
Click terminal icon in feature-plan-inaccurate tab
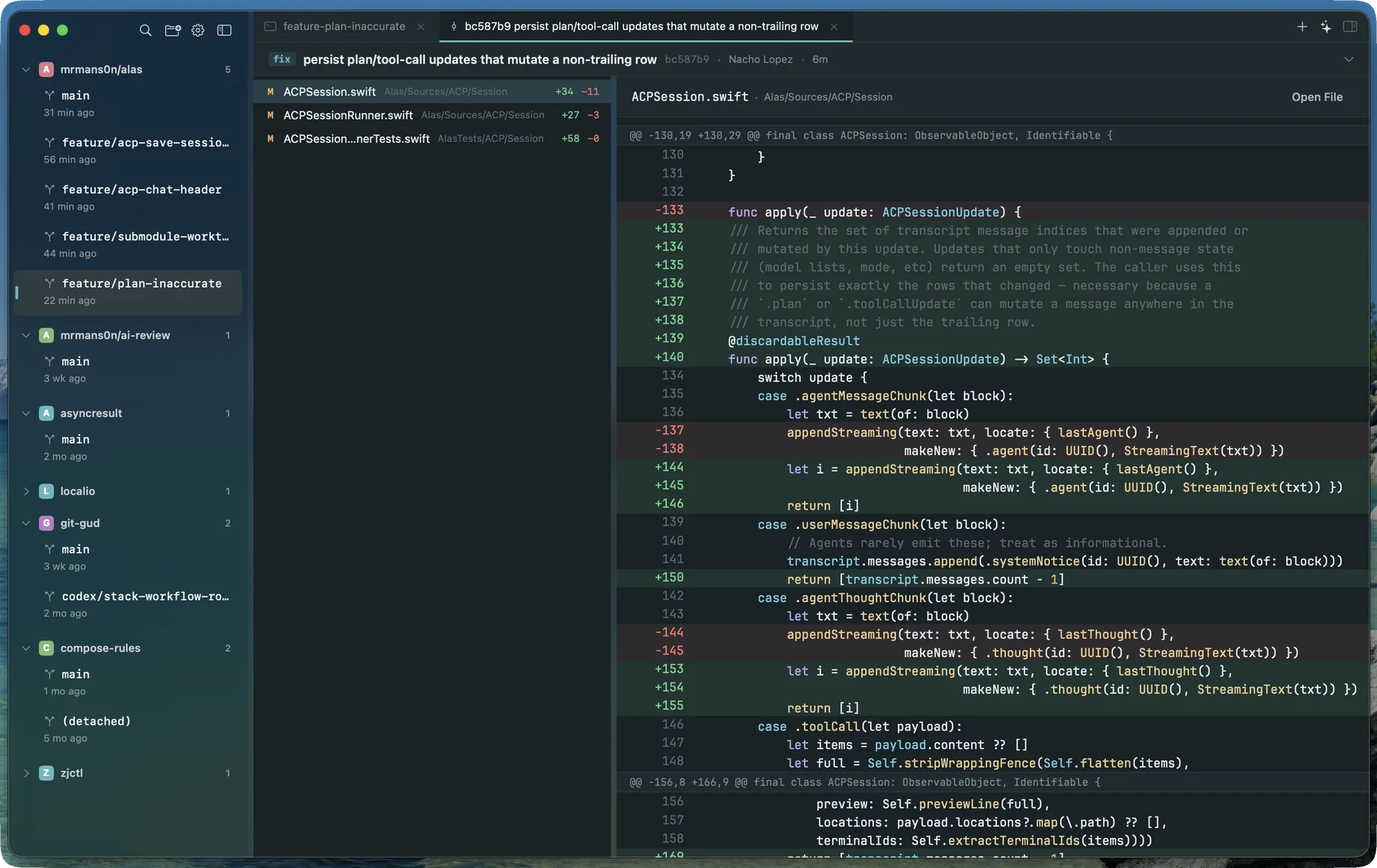point(270,26)
